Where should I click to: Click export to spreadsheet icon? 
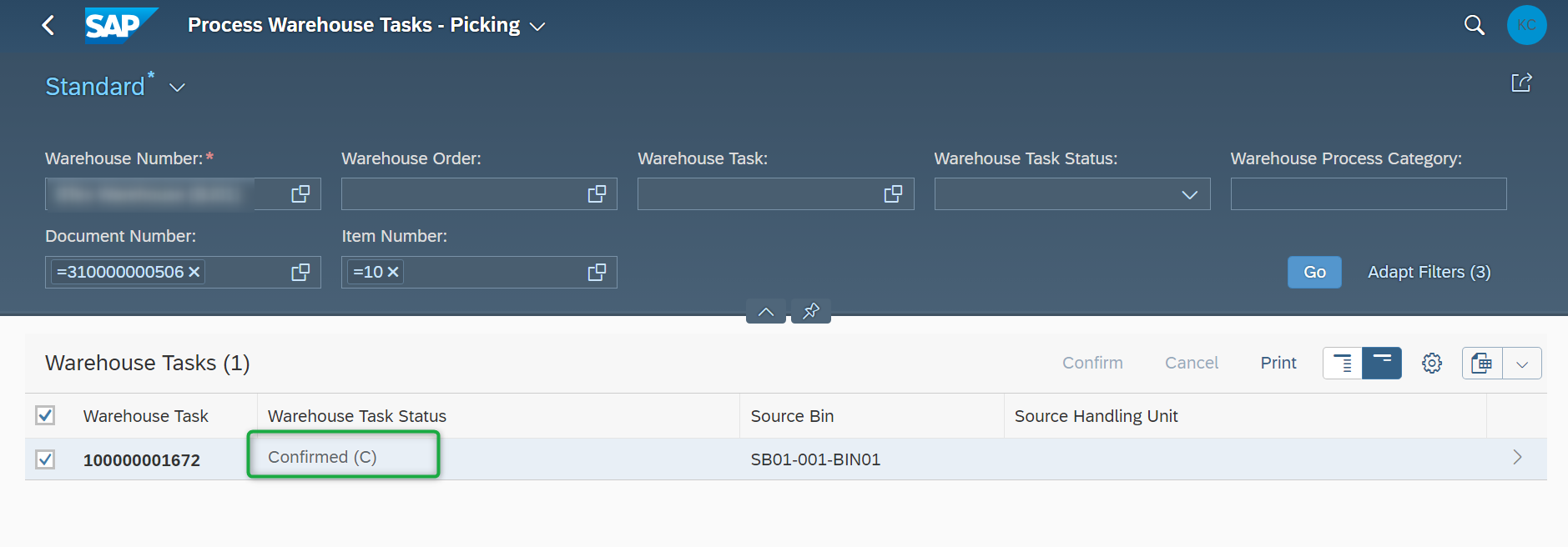(x=1482, y=364)
